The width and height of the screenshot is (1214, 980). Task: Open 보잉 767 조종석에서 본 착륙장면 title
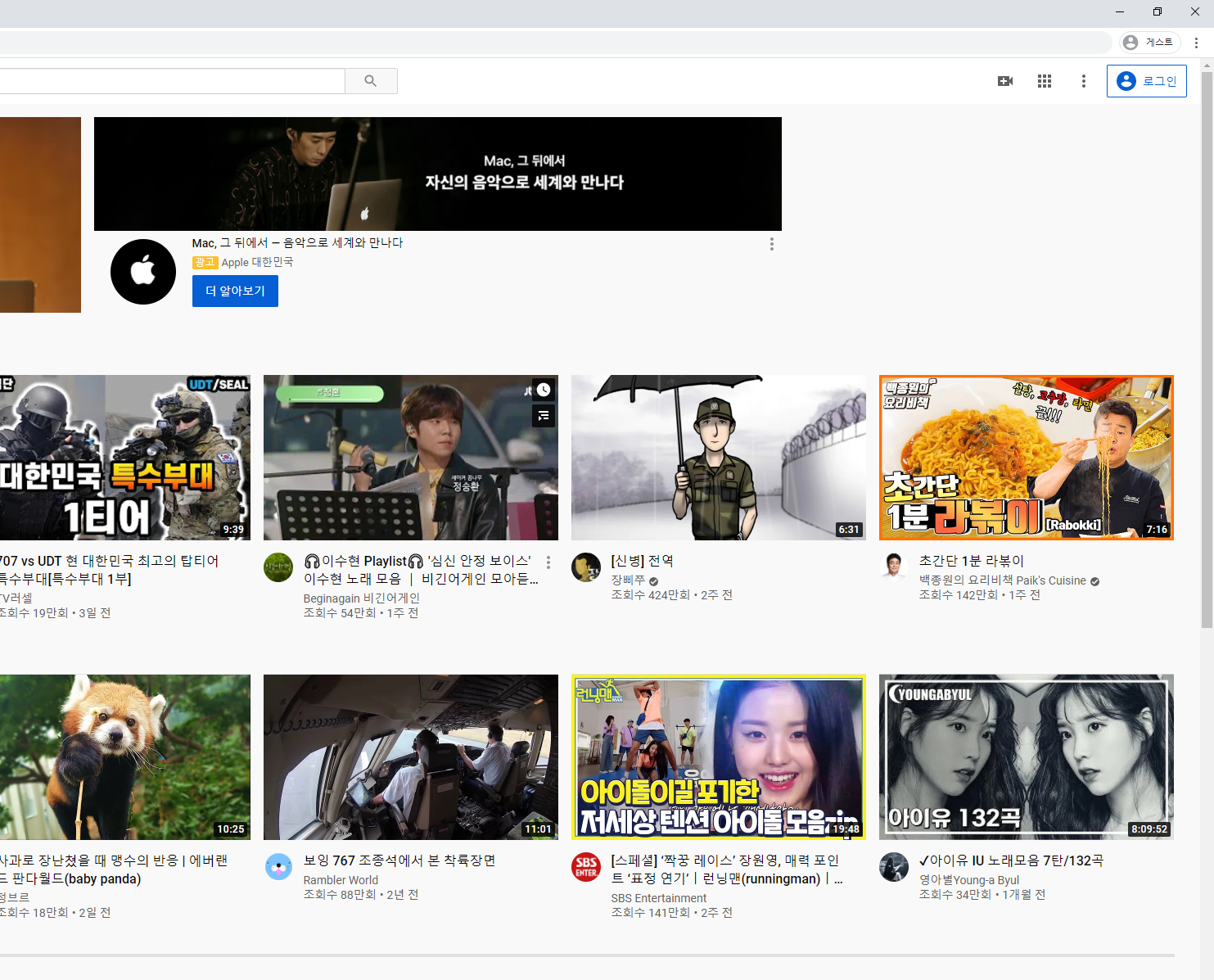pos(399,860)
